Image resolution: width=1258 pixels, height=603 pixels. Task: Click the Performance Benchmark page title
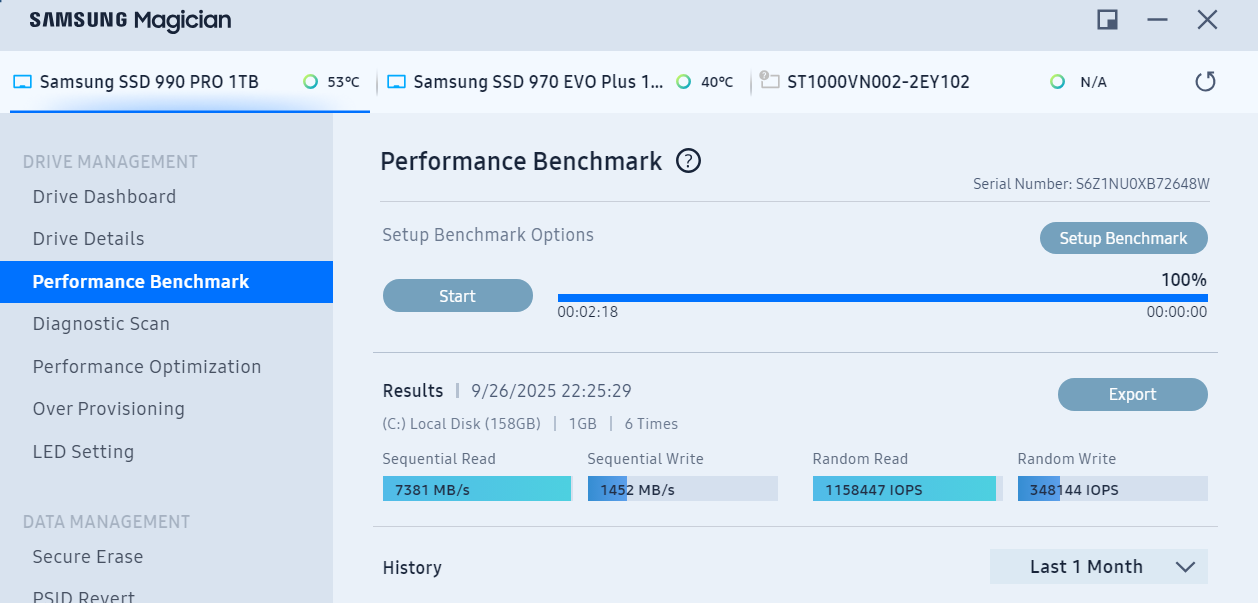(521, 161)
